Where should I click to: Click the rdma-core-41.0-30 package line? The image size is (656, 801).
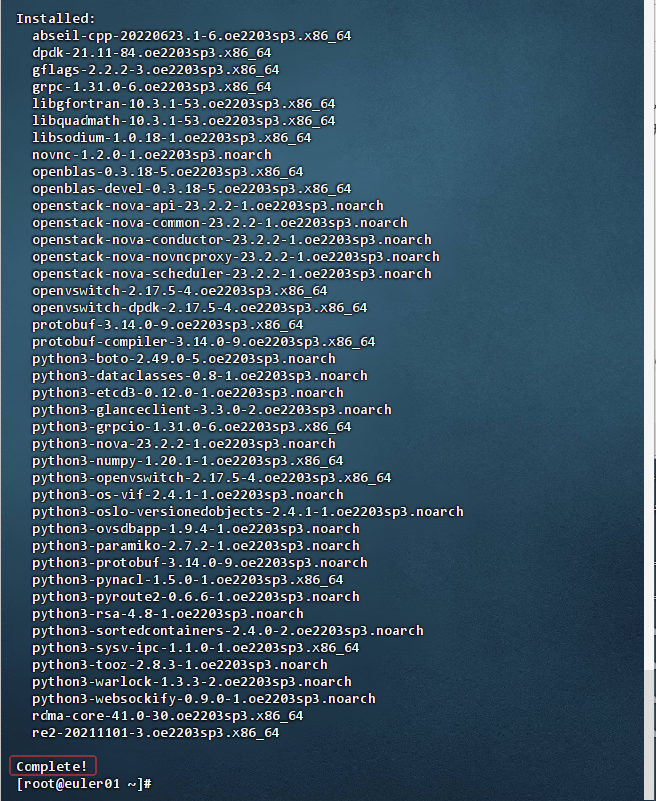tap(168, 715)
